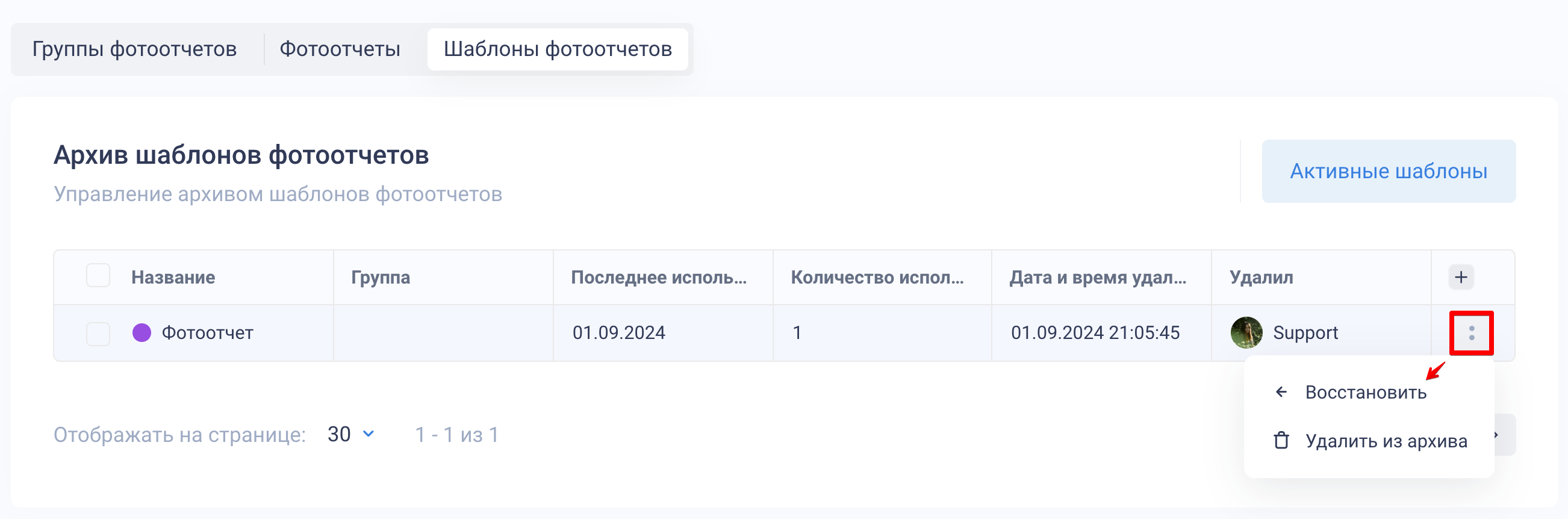Click the three-dot row actions icon
The image size is (1568, 519).
pos(1470,333)
